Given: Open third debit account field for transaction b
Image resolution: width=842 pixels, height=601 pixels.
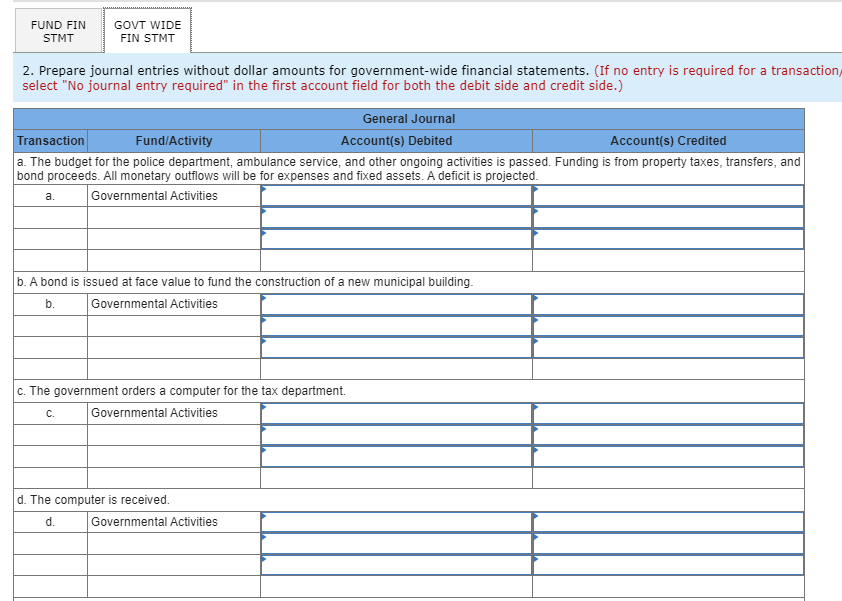Looking at the screenshot, I should (x=396, y=347).
